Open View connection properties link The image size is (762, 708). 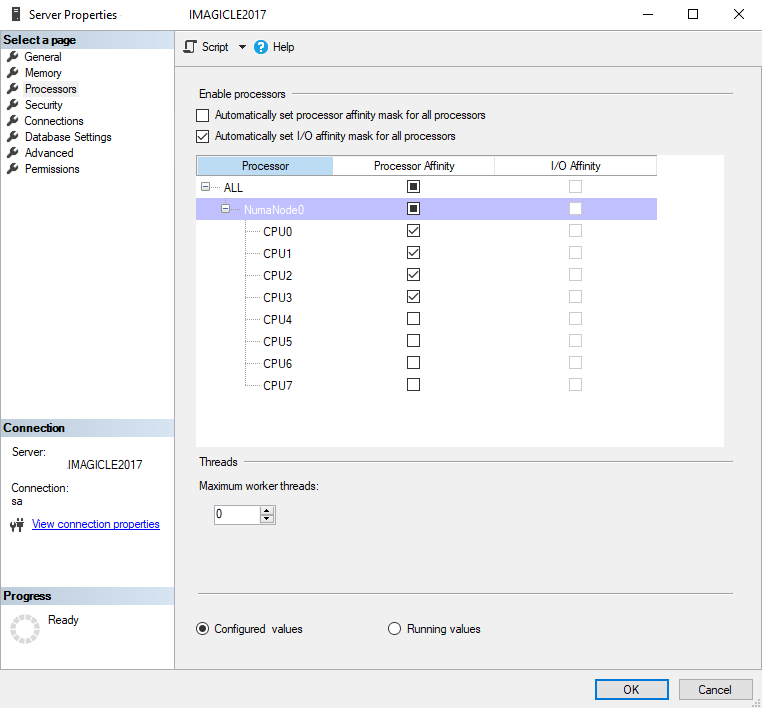pyautogui.click(x=95, y=524)
